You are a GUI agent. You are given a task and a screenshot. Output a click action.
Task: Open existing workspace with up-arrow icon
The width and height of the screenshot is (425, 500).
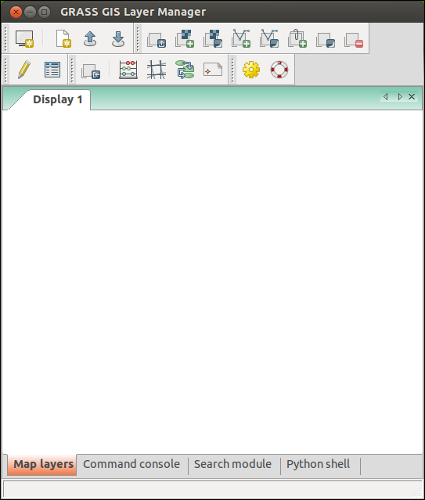[90, 39]
